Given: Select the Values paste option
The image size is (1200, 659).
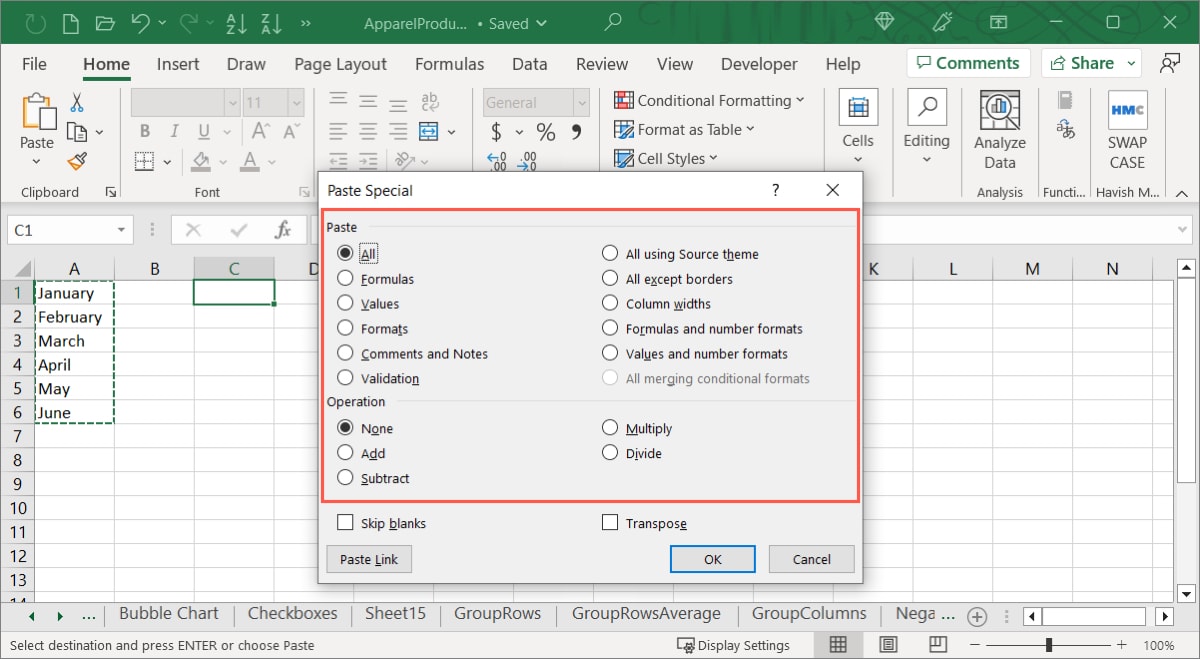Looking at the screenshot, I should [346, 303].
